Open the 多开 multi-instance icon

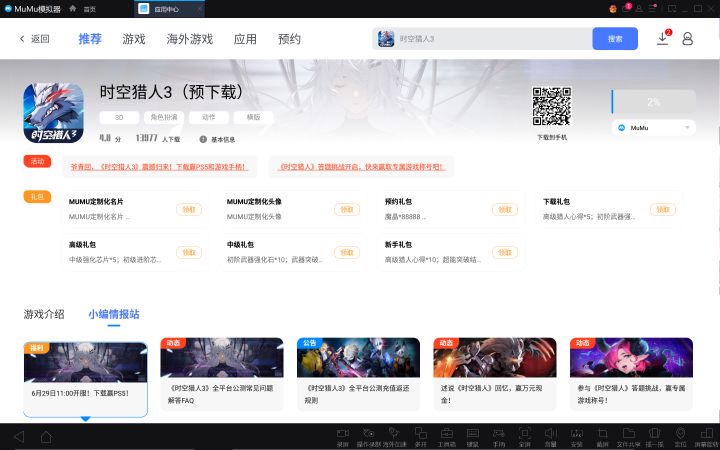click(421, 433)
